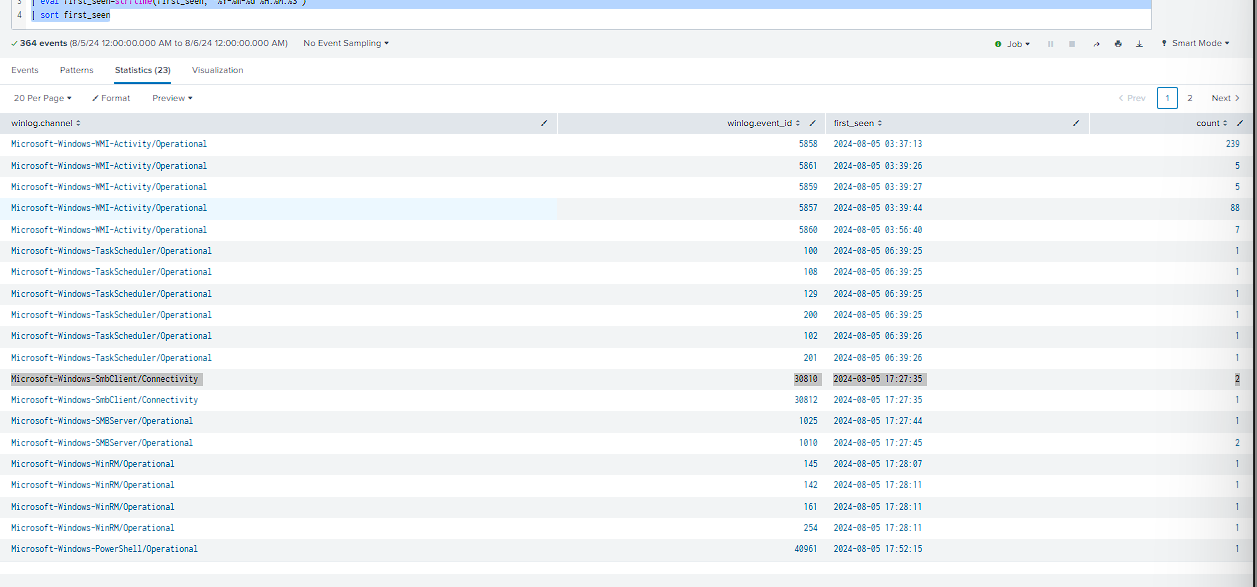Click event ID 40961 cell

806,549
